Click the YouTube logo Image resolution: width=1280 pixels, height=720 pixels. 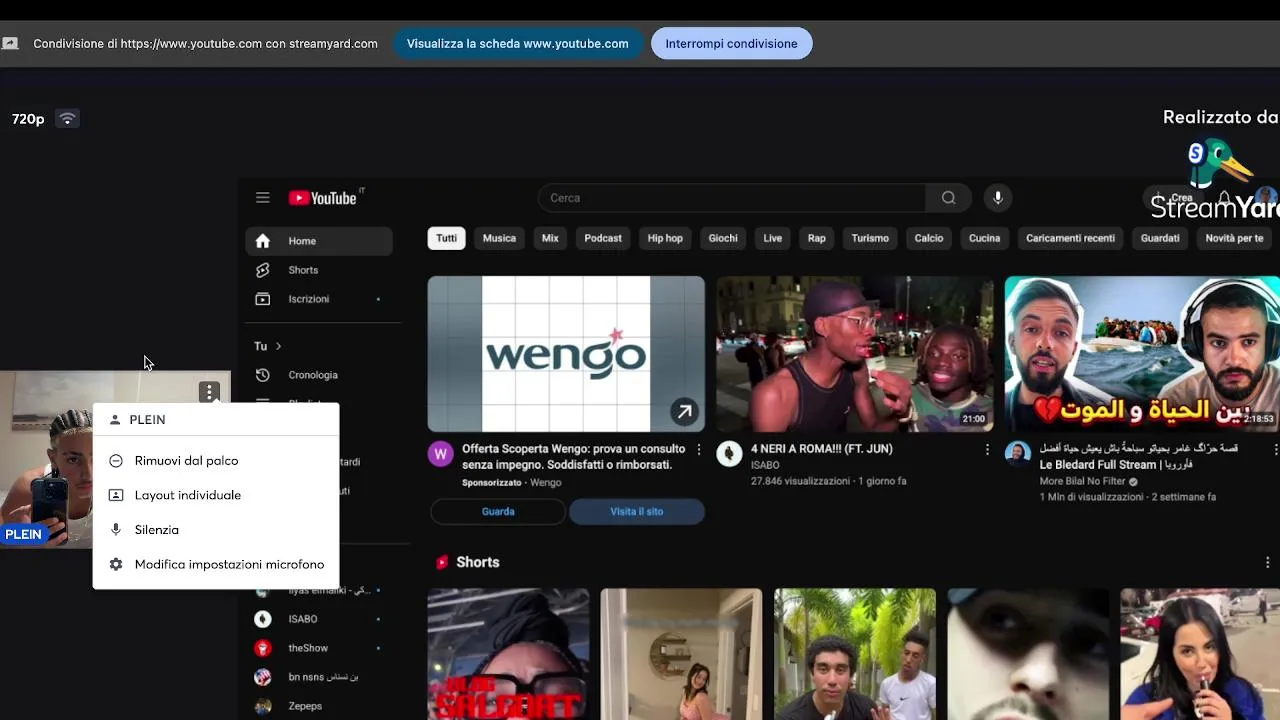[x=323, y=198]
